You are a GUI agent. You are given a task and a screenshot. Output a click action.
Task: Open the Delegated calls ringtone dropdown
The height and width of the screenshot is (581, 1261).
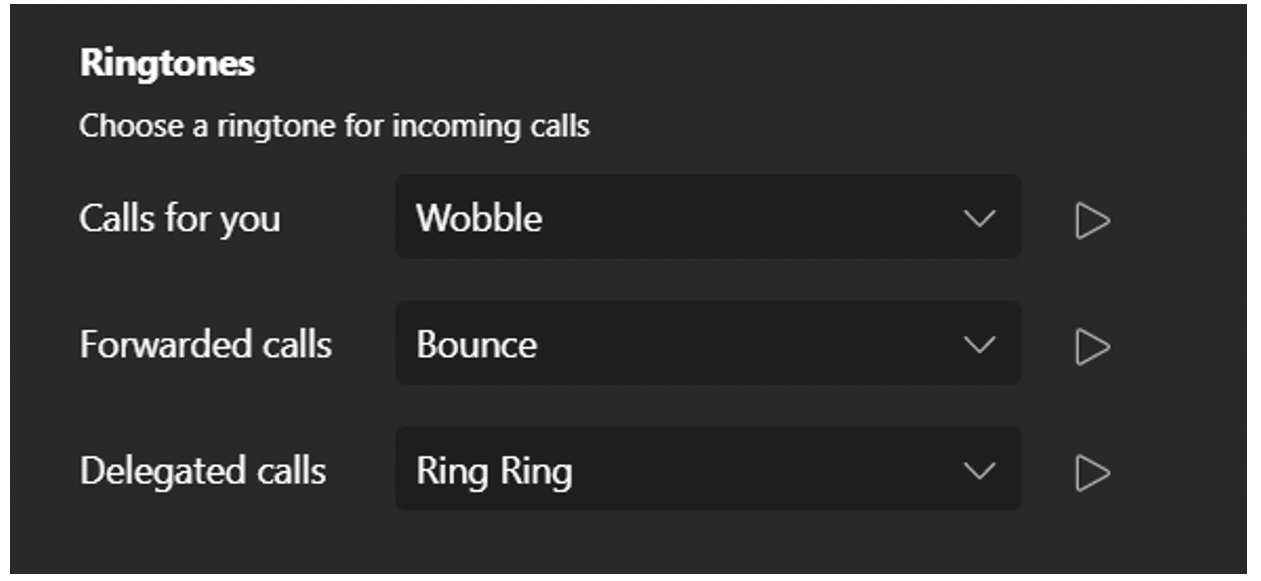coord(707,469)
